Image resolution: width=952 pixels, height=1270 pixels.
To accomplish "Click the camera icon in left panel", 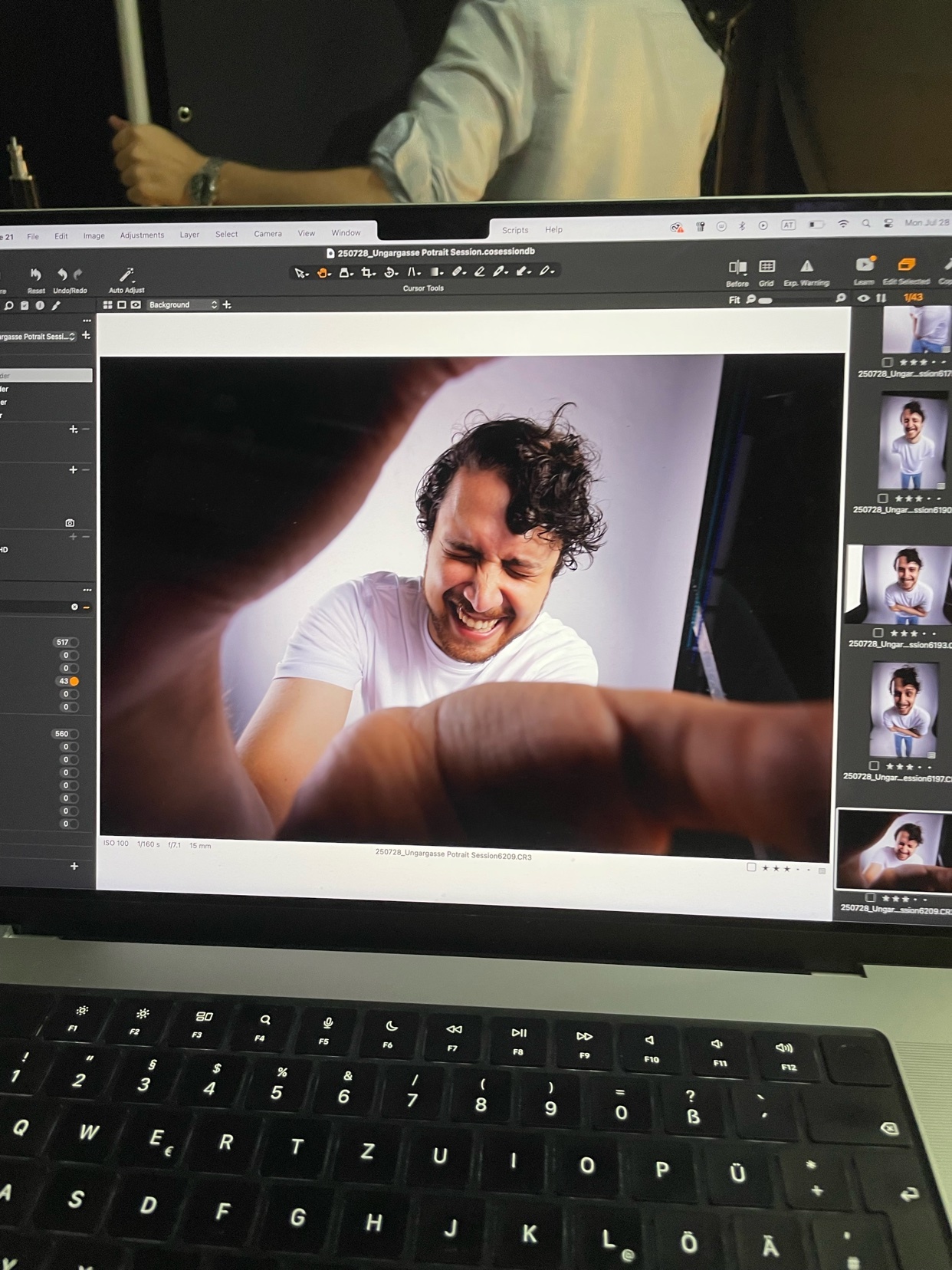I will pyautogui.click(x=70, y=523).
